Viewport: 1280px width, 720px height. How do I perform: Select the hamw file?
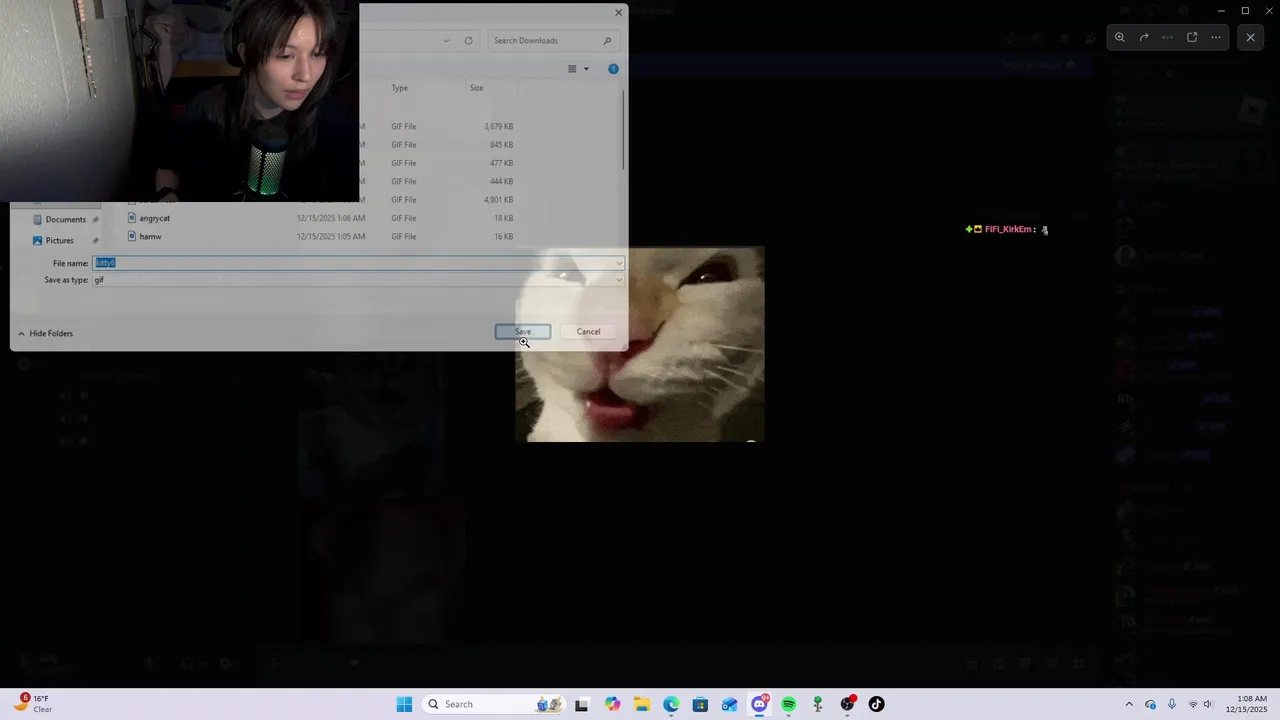[x=150, y=237]
